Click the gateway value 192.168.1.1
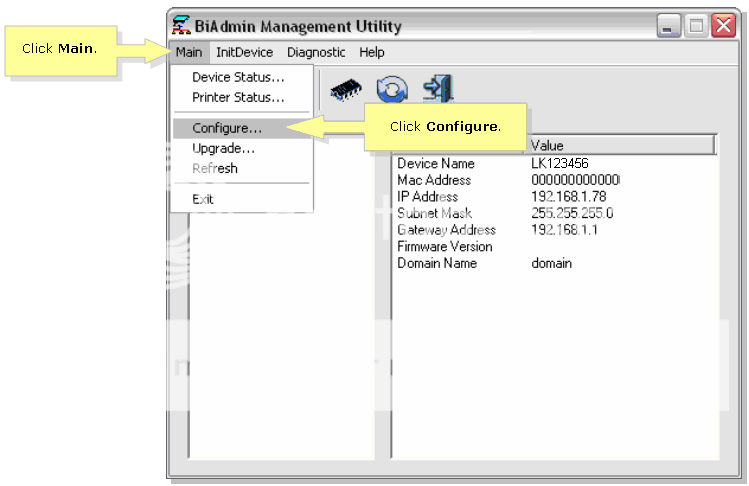749x486 pixels. pyautogui.click(x=564, y=230)
